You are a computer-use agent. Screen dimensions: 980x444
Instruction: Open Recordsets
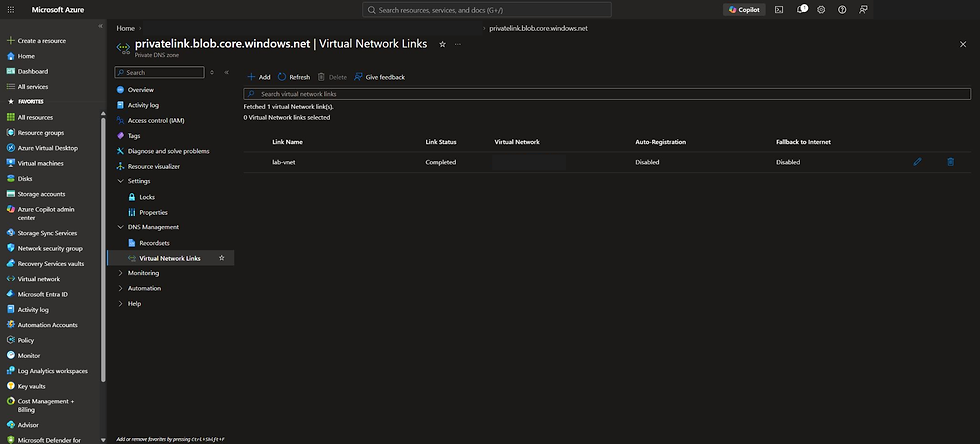click(x=149, y=243)
